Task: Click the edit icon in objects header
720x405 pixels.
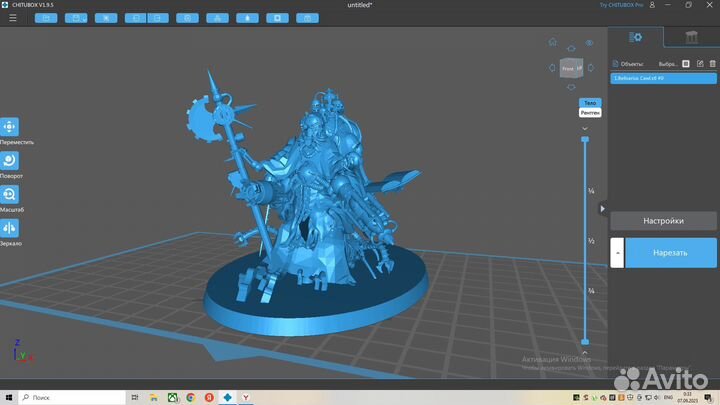Action: click(x=700, y=64)
